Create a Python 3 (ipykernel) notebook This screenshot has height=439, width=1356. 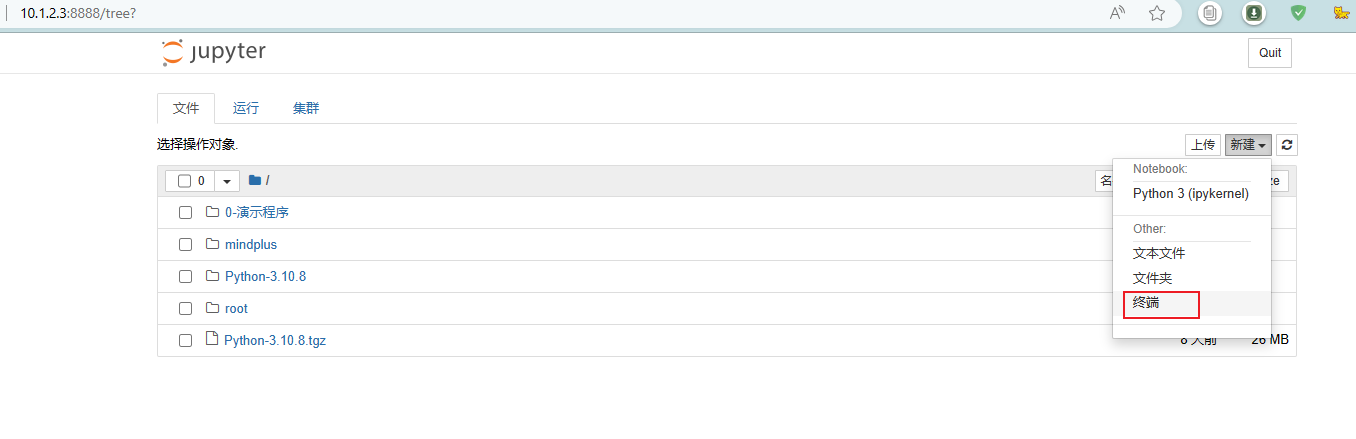1191,194
